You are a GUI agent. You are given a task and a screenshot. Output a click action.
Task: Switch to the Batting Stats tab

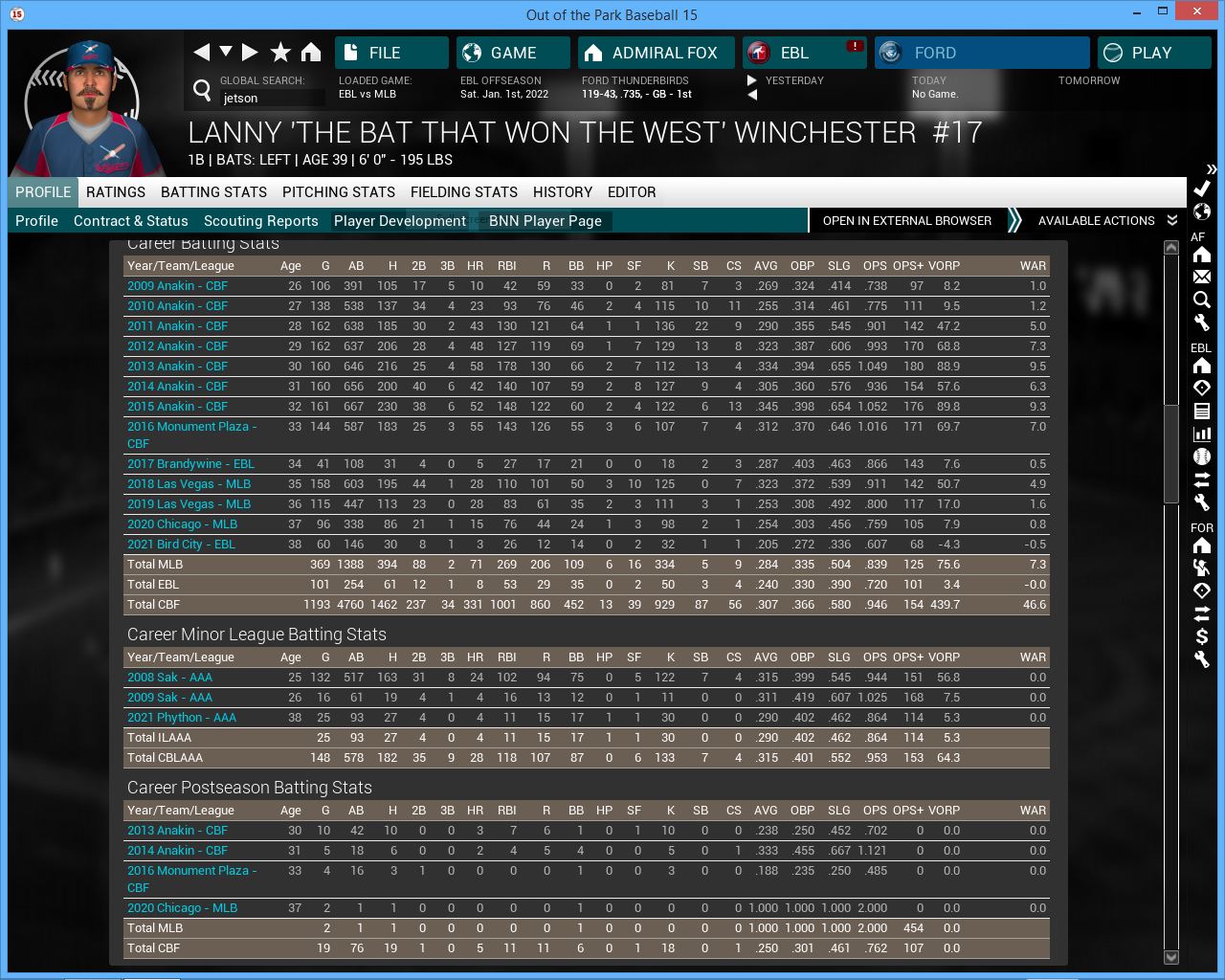[213, 192]
